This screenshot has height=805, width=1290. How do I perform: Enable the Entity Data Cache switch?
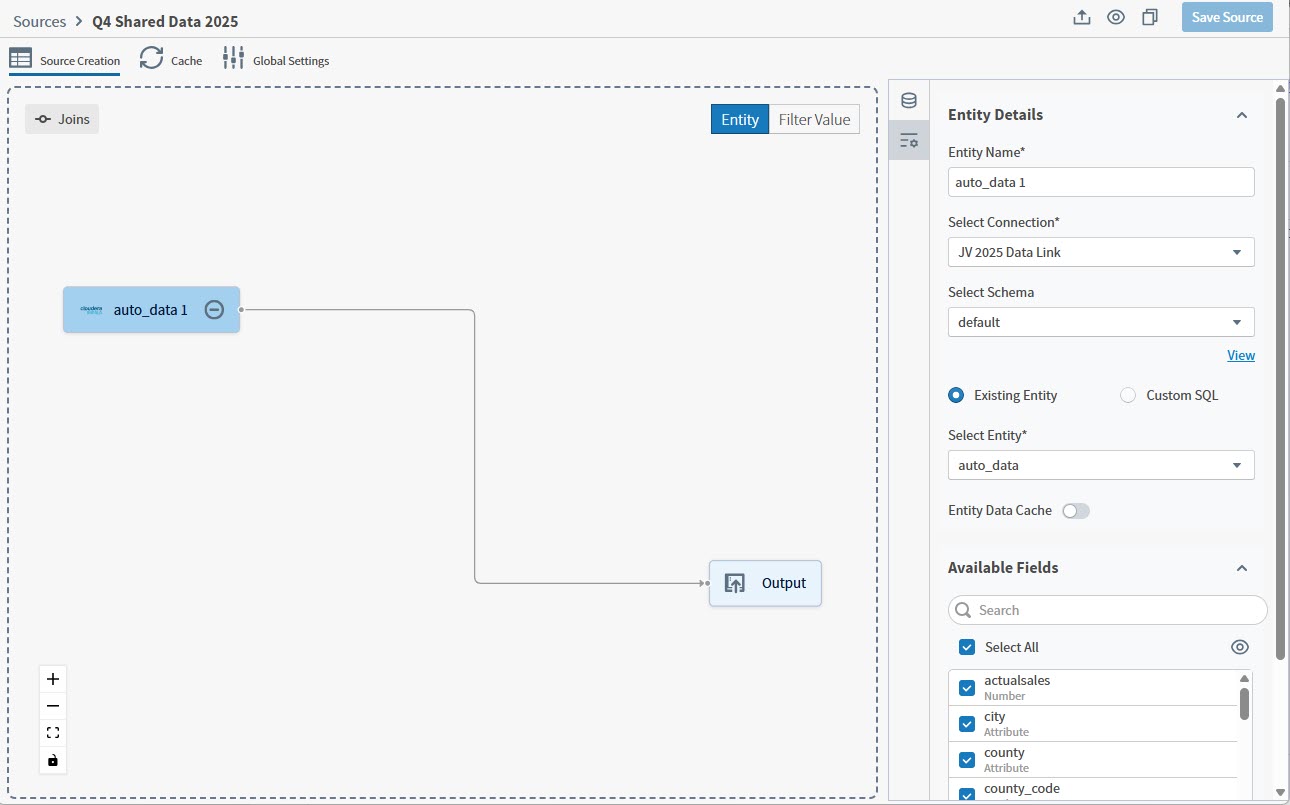click(1075, 511)
